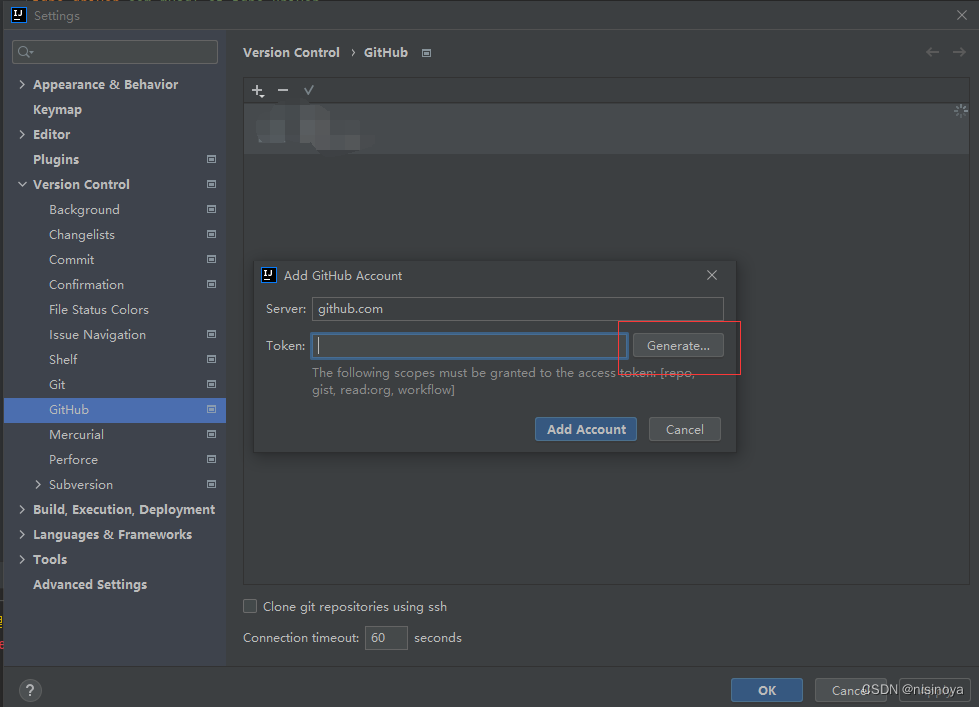
Task: Focus the Token input field
Action: point(470,345)
